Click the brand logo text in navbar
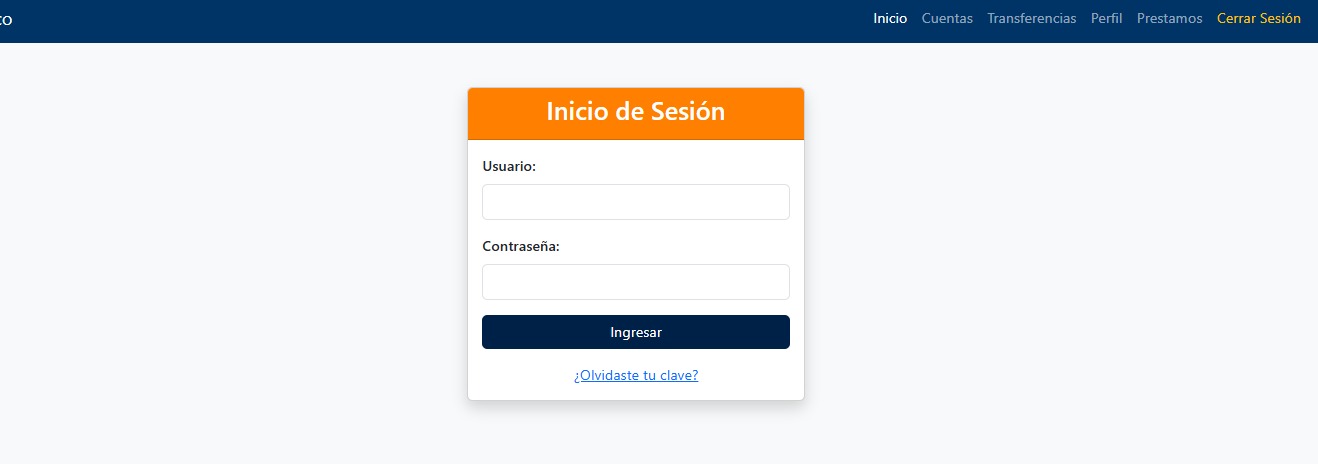Image resolution: width=1318 pixels, height=464 pixels. [6, 19]
